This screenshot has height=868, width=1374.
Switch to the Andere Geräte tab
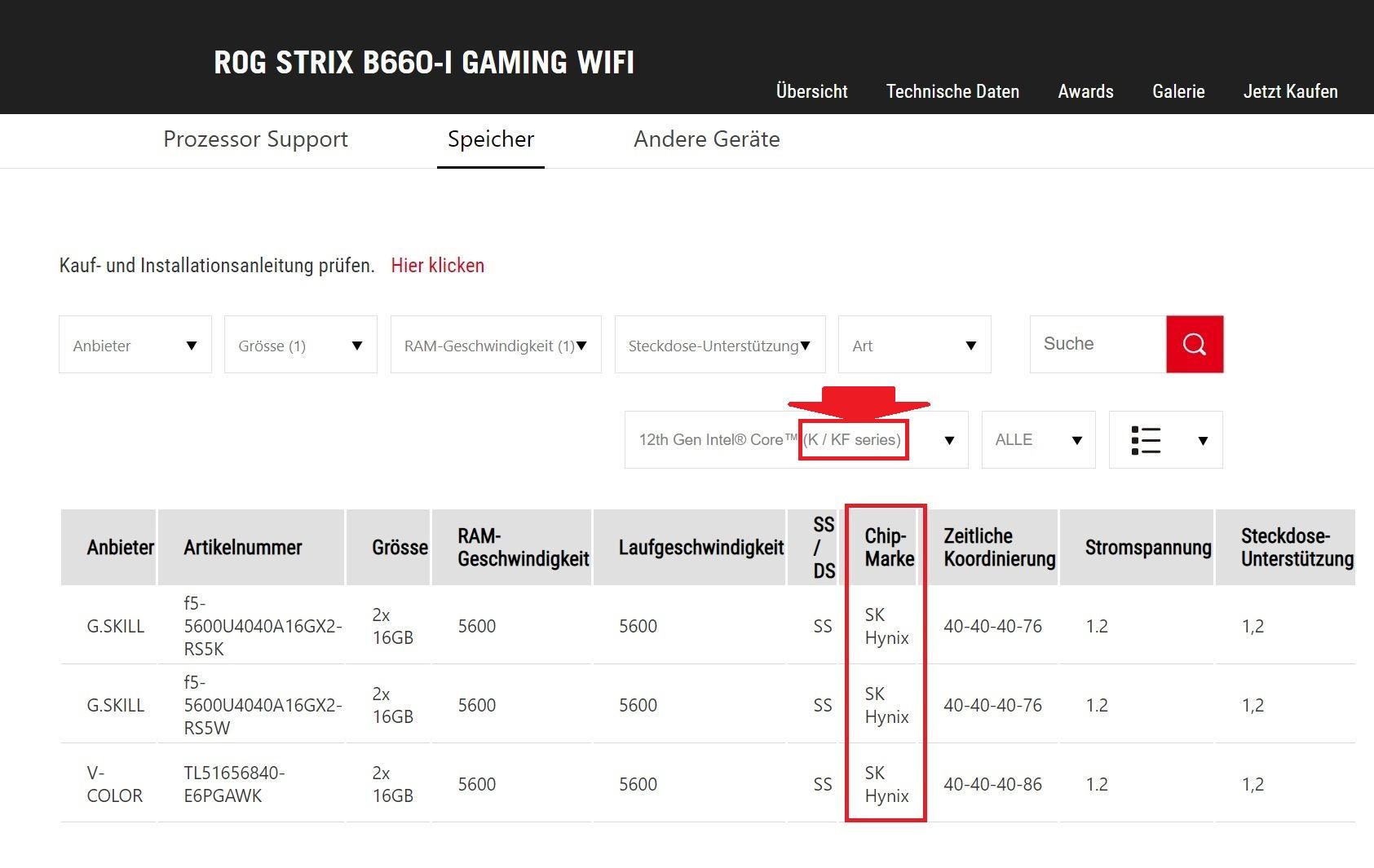(x=707, y=139)
